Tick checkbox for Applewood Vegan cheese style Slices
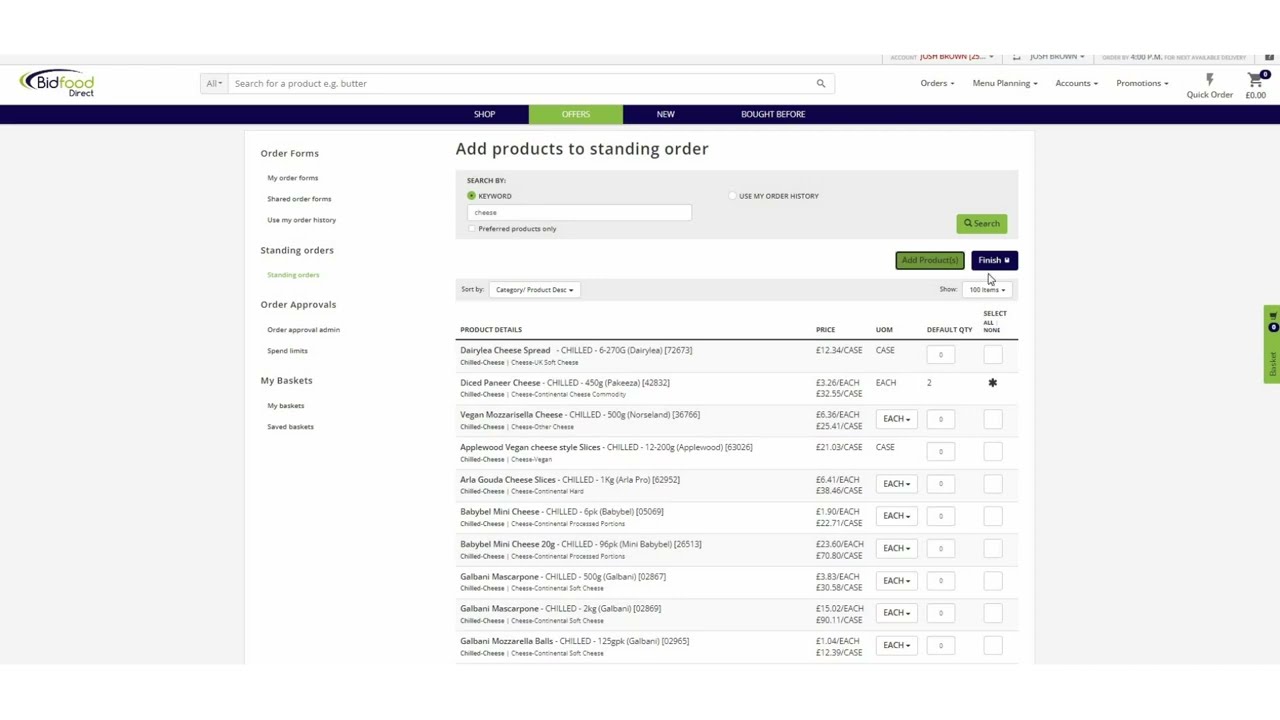This screenshot has width=1280, height=720. (x=992, y=451)
